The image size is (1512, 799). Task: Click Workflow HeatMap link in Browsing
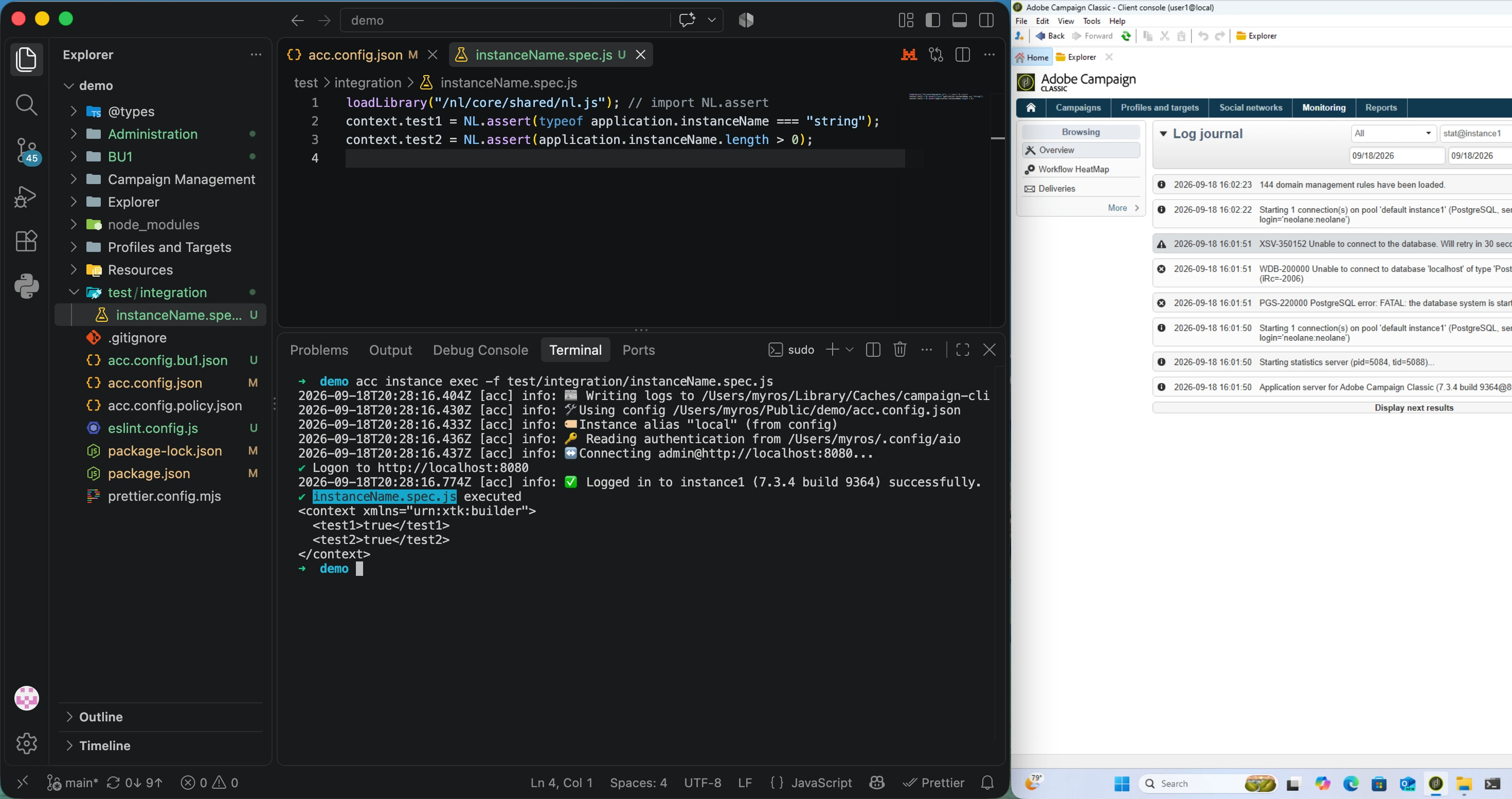click(x=1073, y=170)
